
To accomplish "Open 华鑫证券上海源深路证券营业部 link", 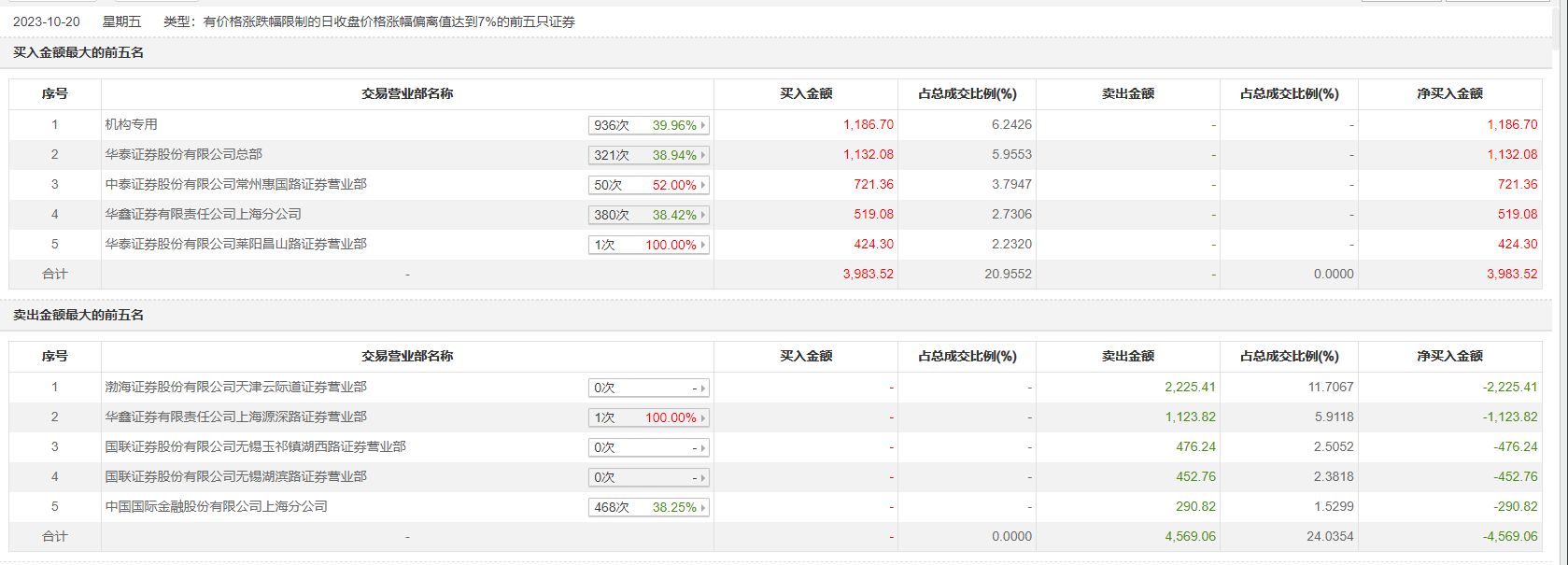I will (236, 417).
